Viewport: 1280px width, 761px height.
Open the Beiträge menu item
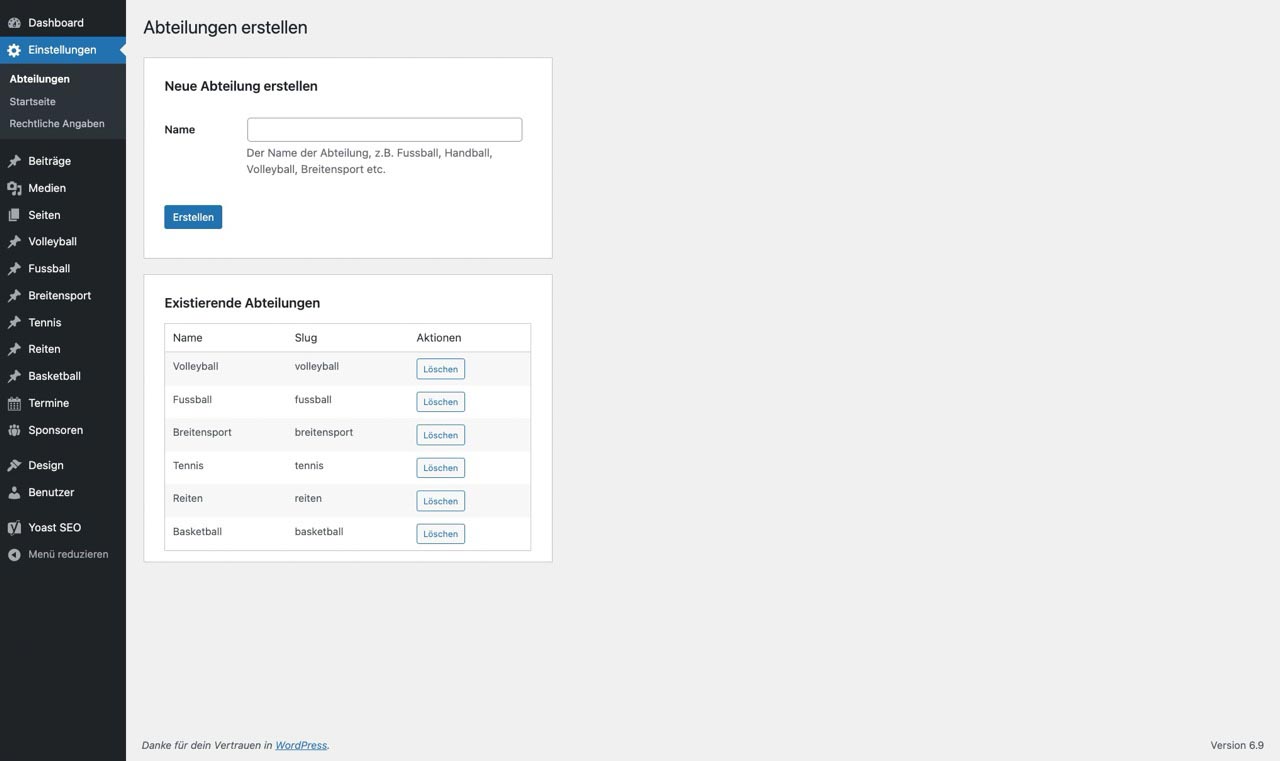(49, 161)
